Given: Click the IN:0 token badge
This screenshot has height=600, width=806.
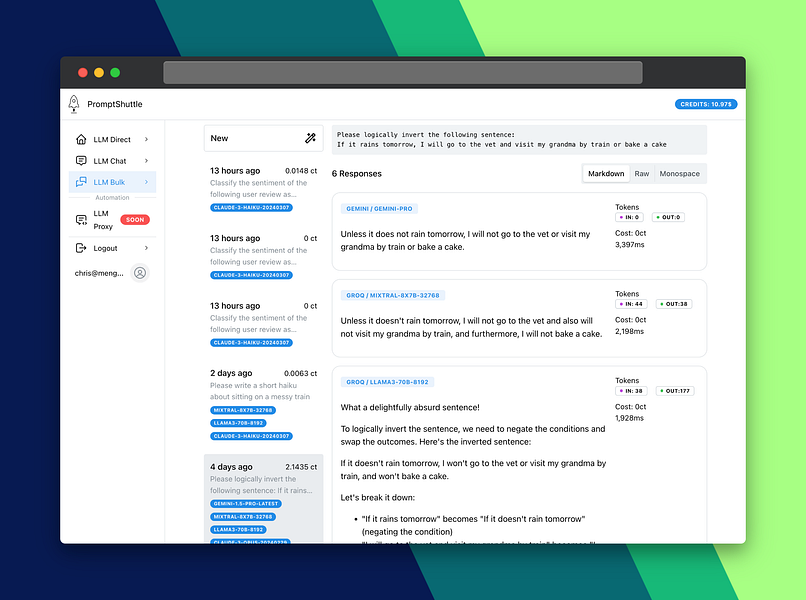Looking at the screenshot, I should [x=629, y=217].
